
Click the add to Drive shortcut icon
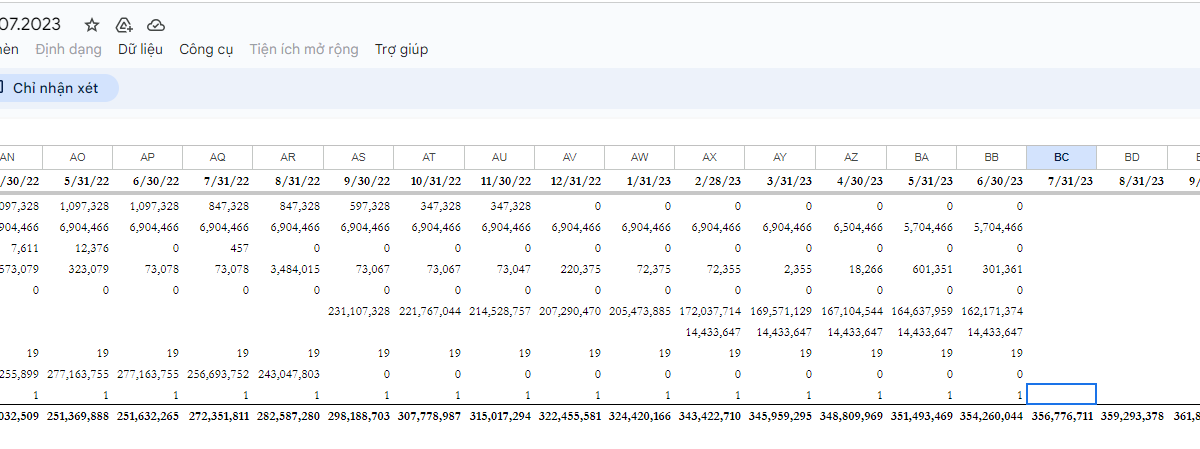[x=124, y=25]
